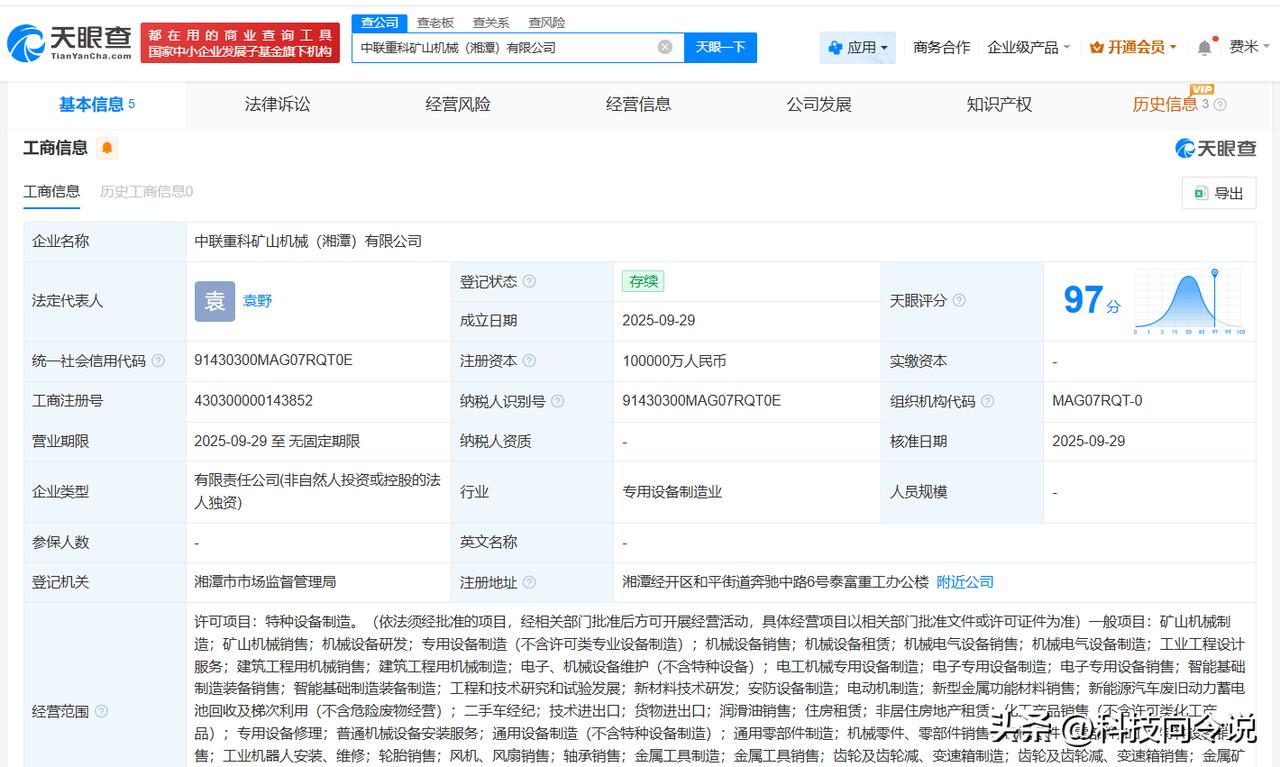Click into the company name search field
Image resolution: width=1280 pixels, height=767 pixels.
pos(506,47)
